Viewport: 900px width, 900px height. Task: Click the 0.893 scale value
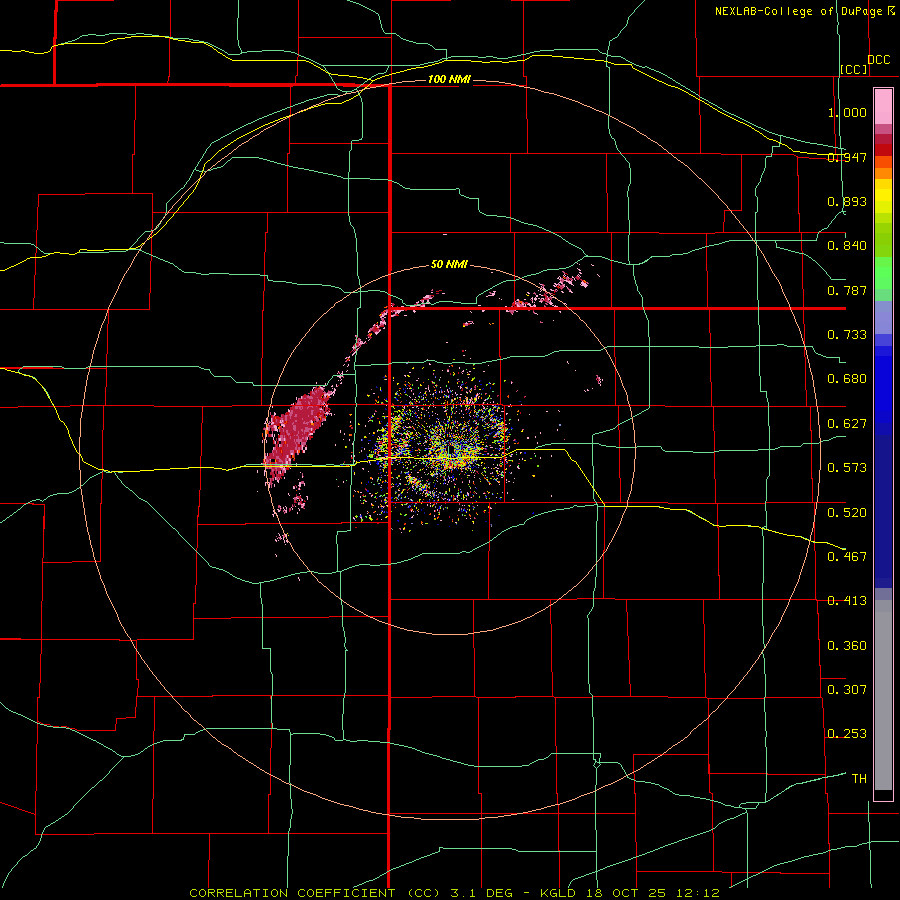pos(847,201)
